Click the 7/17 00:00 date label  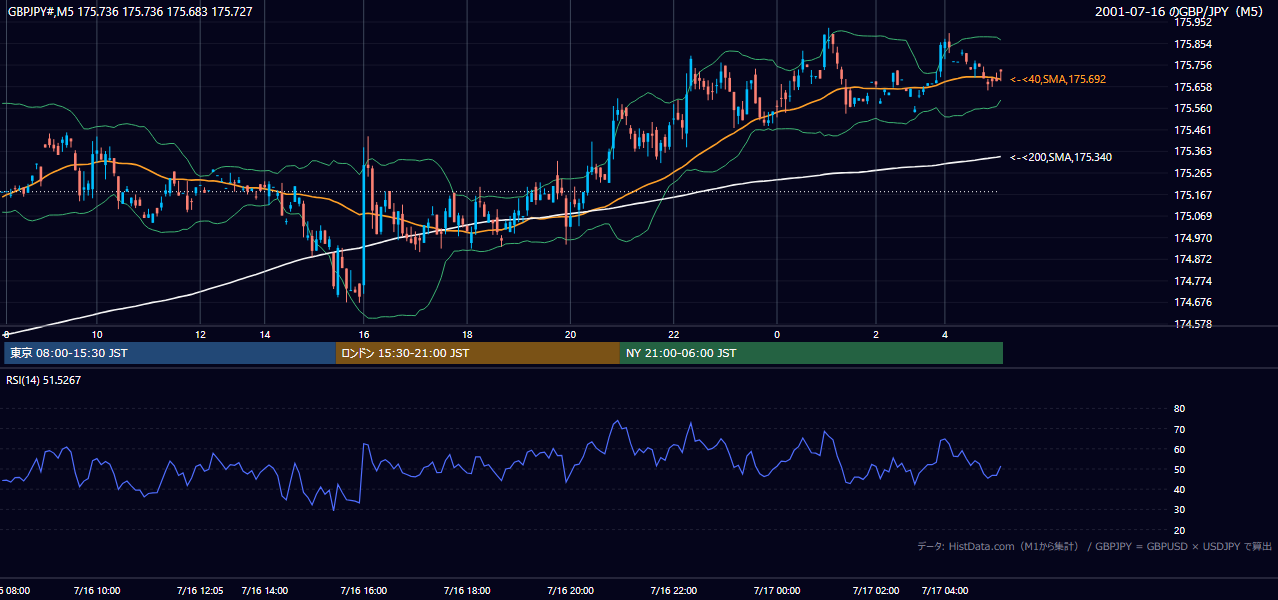click(x=776, y=591)
